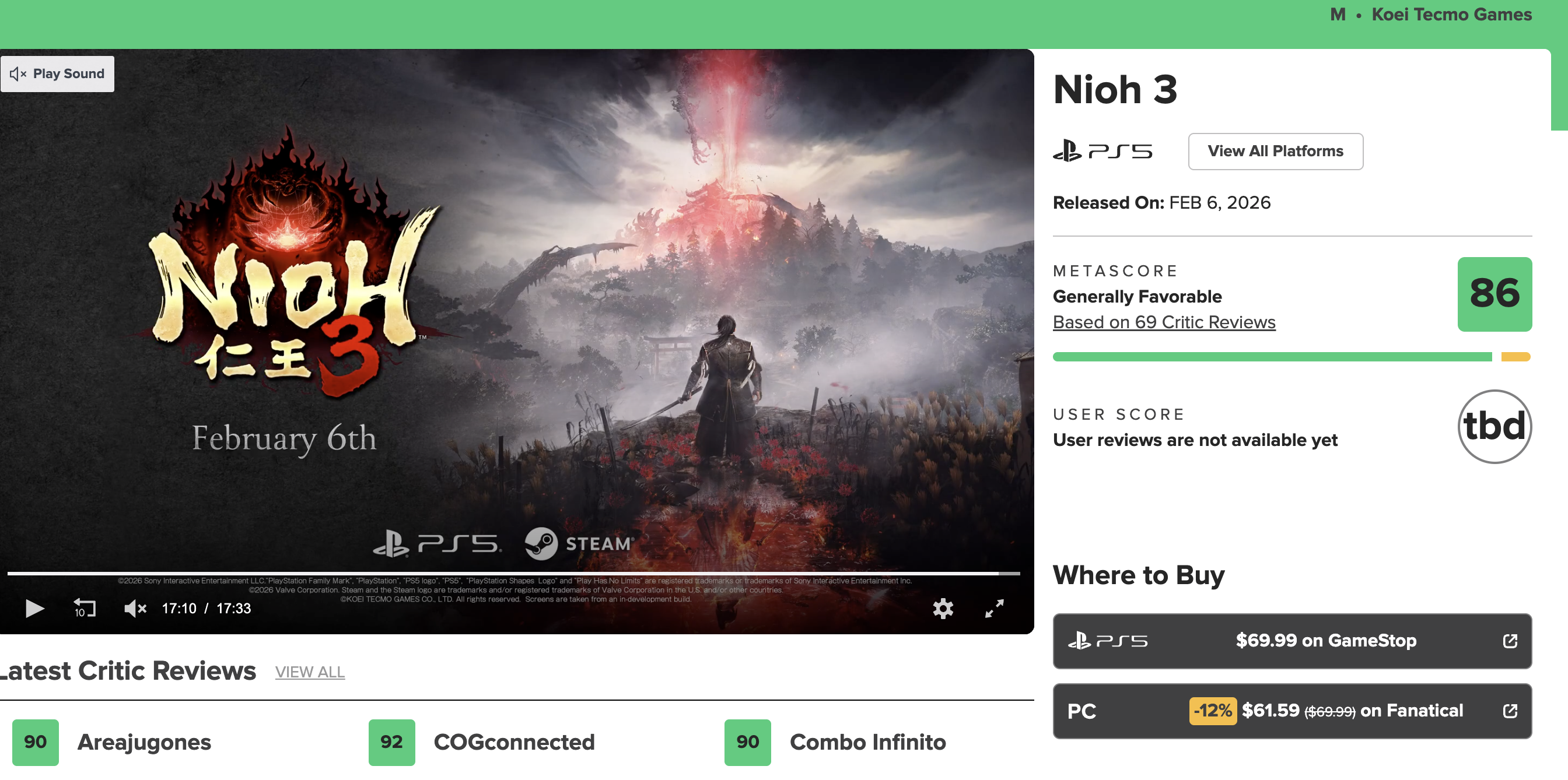Enter fullscreen video mode

pos(994,609)
